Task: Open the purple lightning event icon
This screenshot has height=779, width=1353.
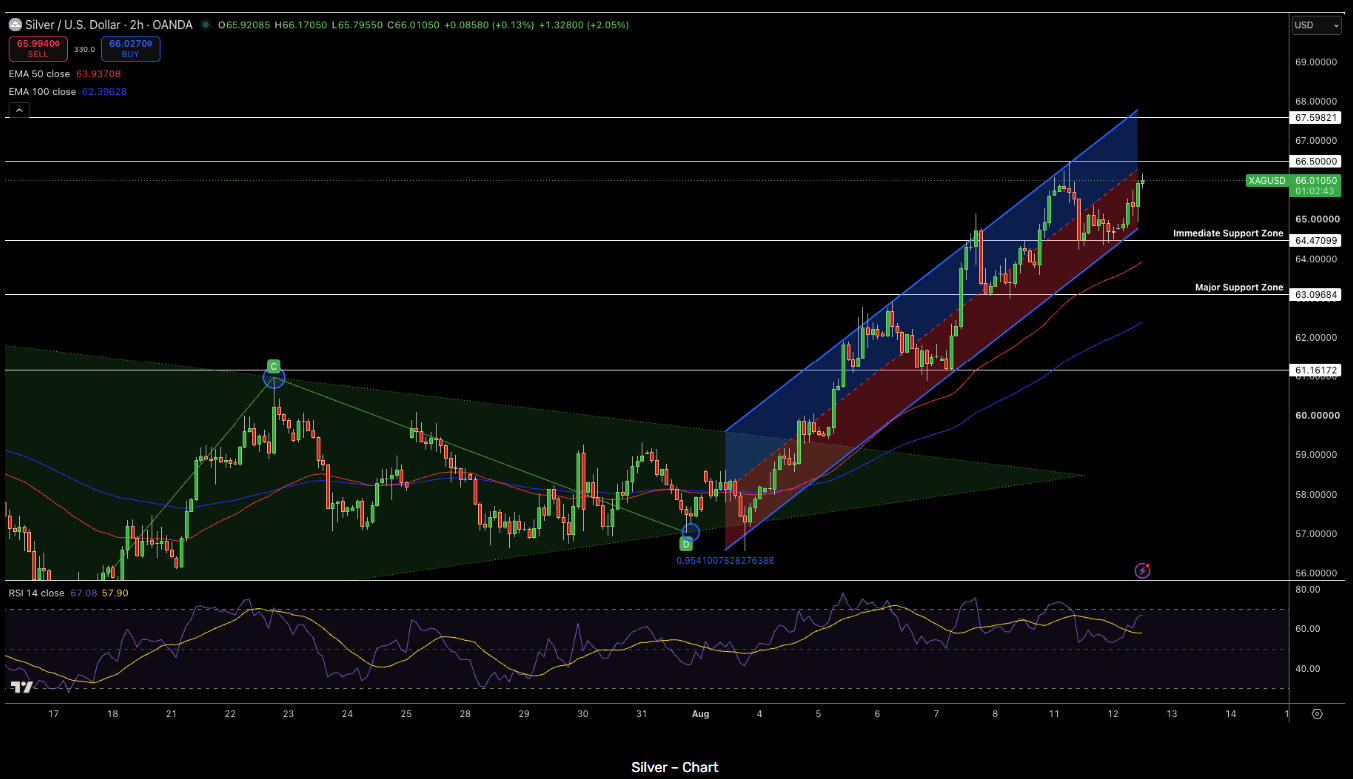Action: pos(1142,570)
